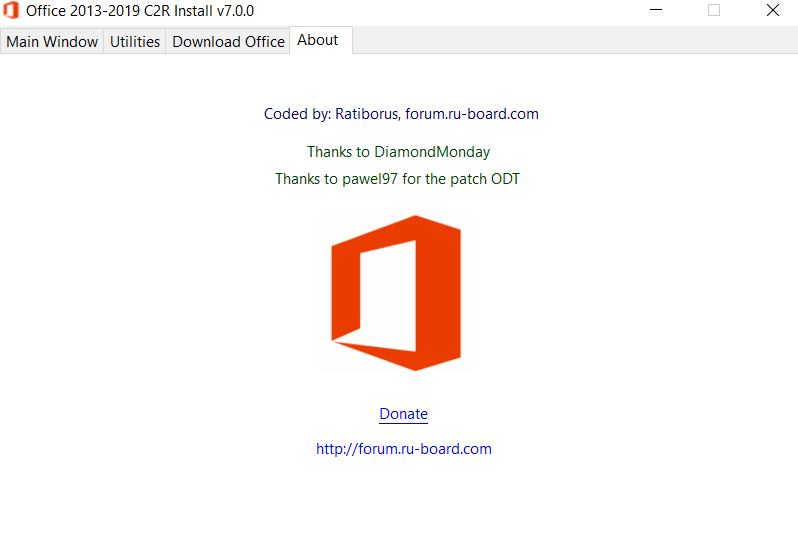Click the grayed-out maximize button
The height and width of the screenshot is (555, 798).
point(714,10)
